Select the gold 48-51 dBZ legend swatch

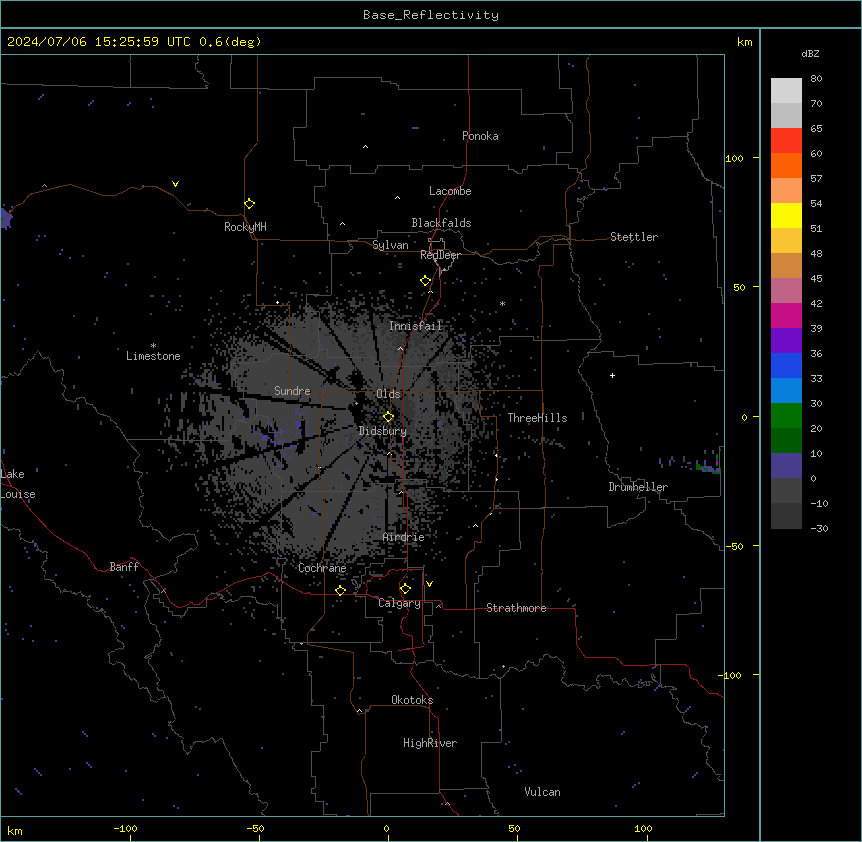coord(786,241)
